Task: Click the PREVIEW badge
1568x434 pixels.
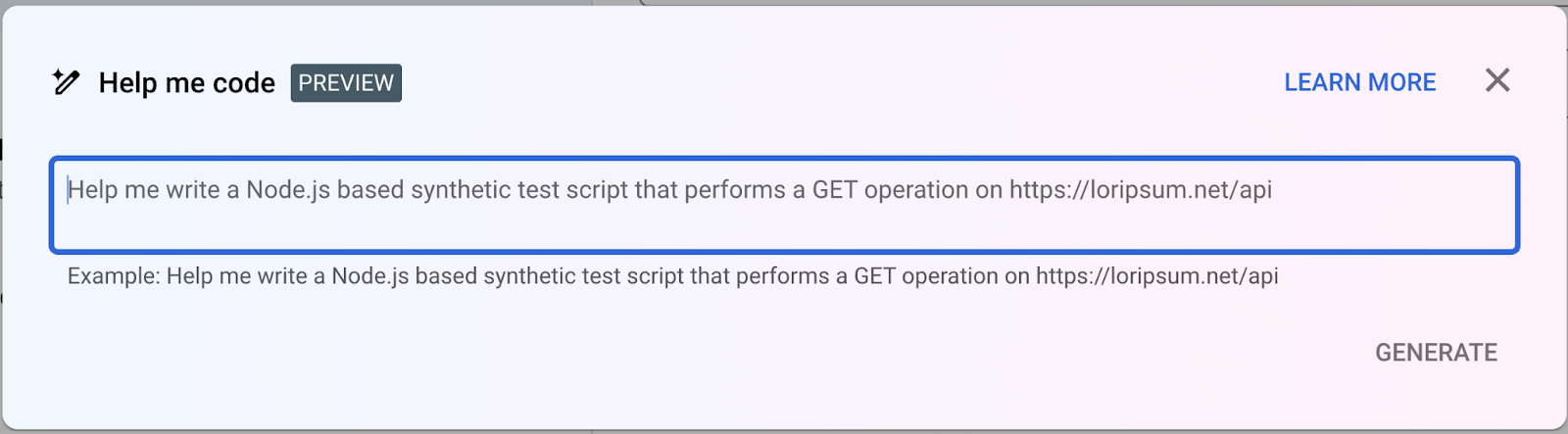Action: [346, 83]
